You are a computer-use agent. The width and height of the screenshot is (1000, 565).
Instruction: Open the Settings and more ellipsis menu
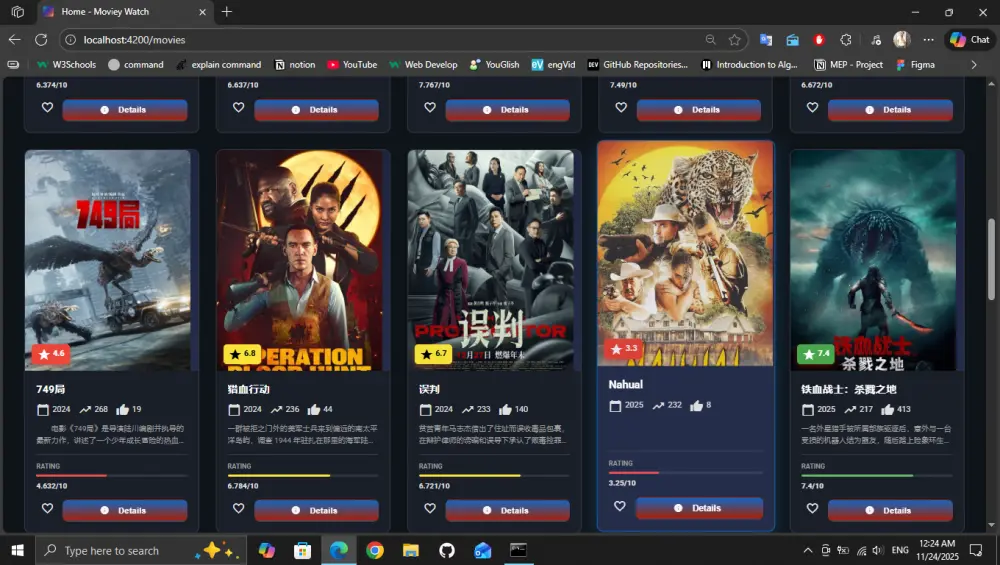pyautogui.click(x=929, y=40)
